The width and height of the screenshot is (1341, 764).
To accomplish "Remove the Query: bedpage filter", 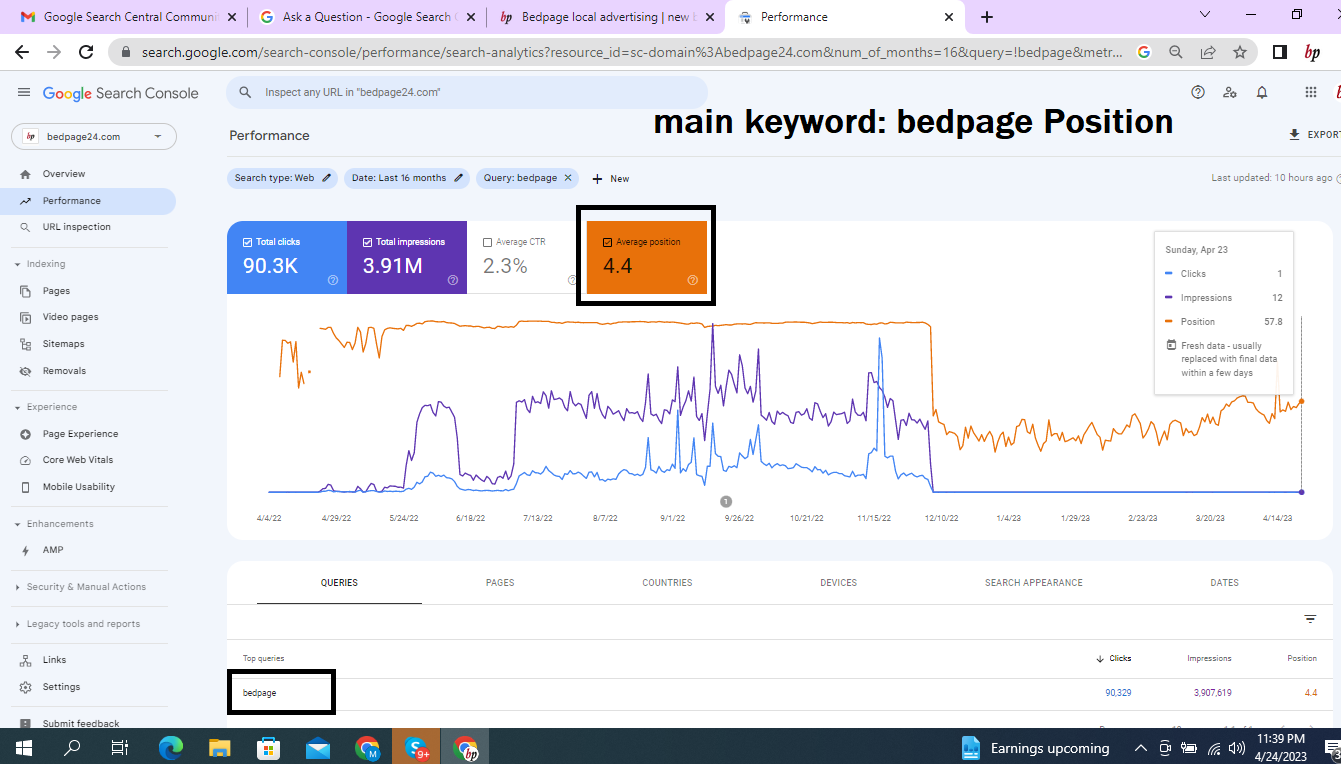I will coord(568,178).
